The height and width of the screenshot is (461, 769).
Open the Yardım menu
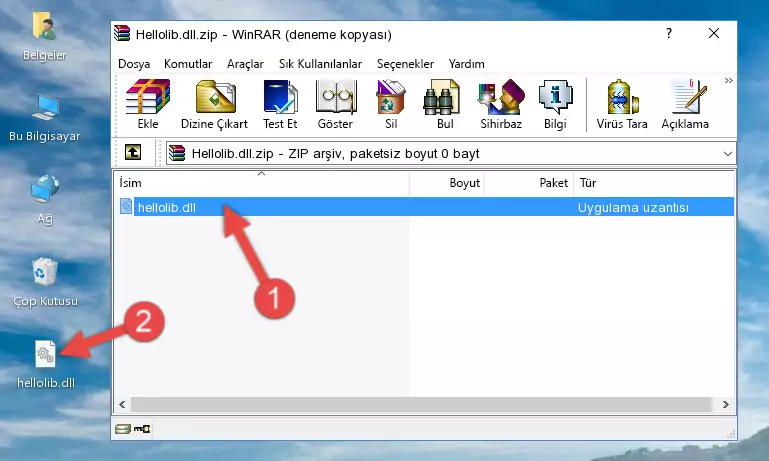click(x=466, y=64)
